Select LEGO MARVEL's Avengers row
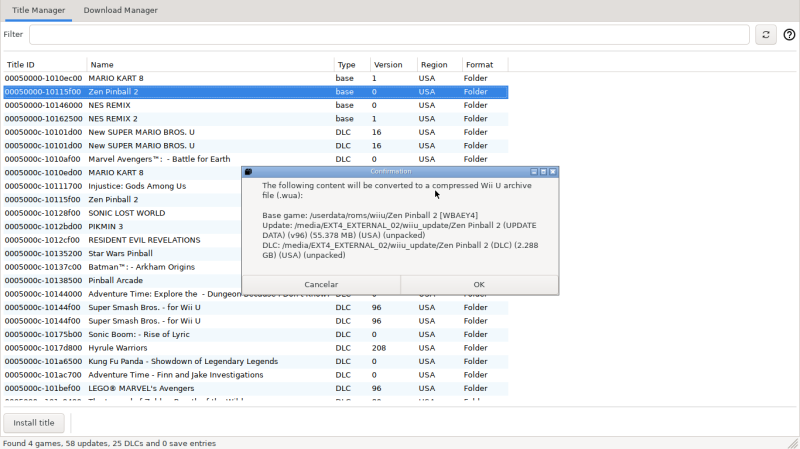Screen dimensions: 800x449 (256, 388)
